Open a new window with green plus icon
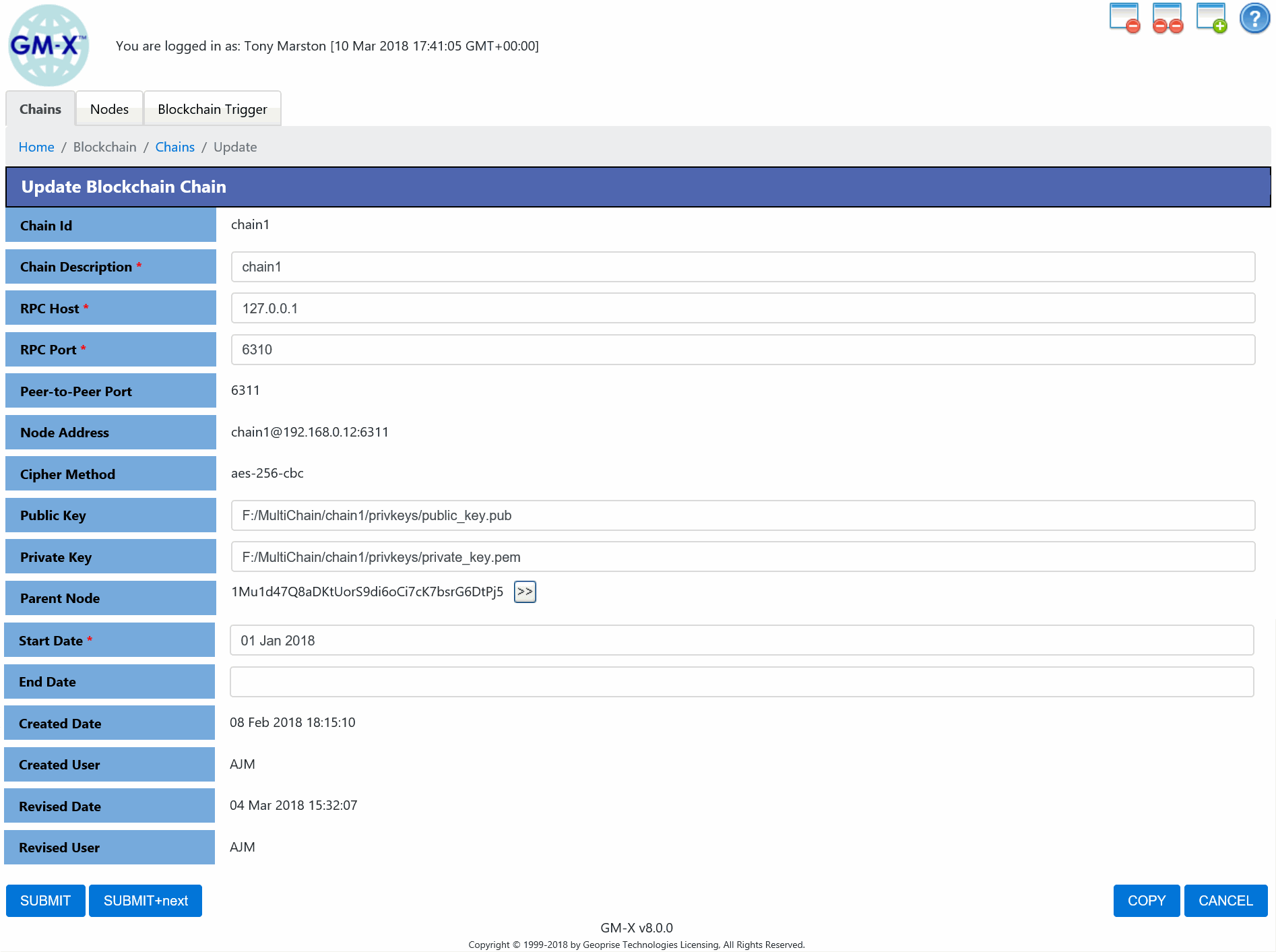The image size is (1276, 952). point(1211,18)
